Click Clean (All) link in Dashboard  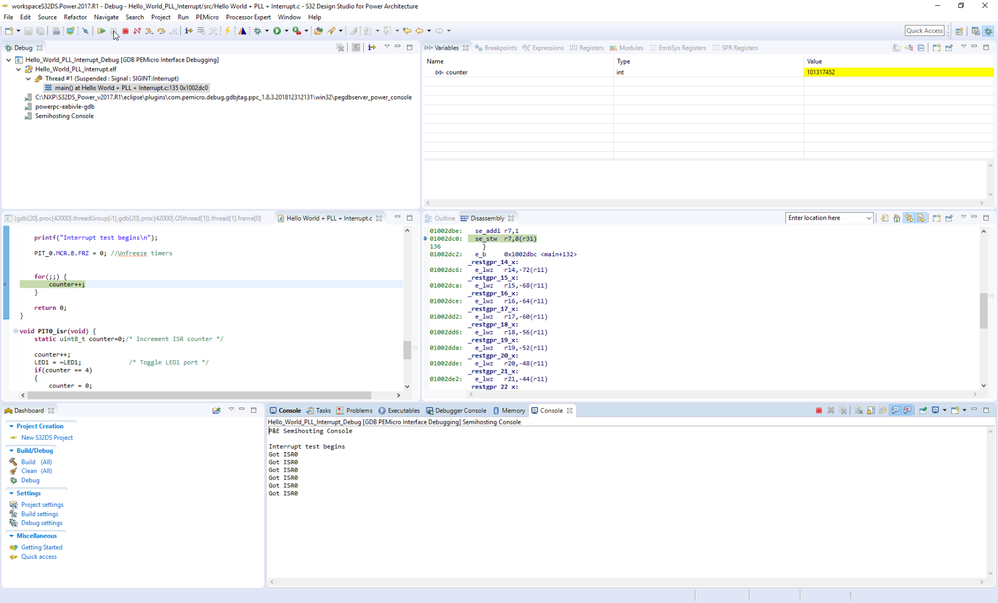(x=36, y=471)
